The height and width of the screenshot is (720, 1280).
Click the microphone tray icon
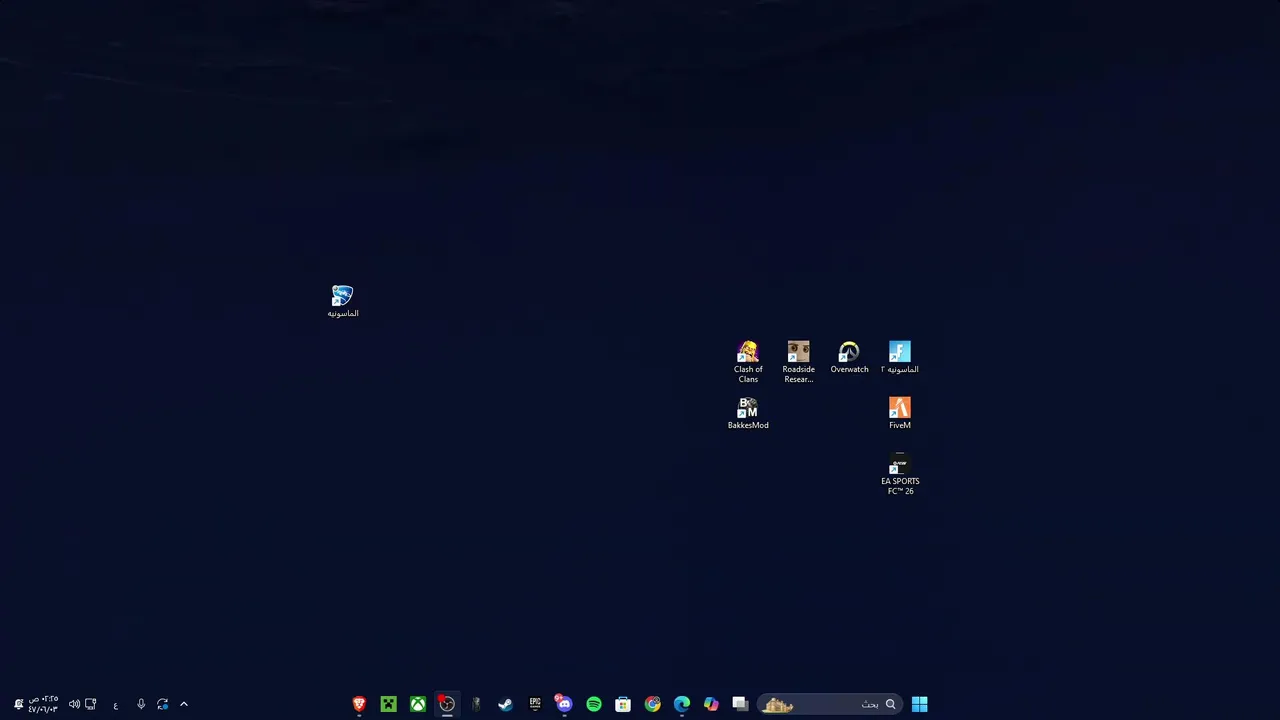[141, 704]
